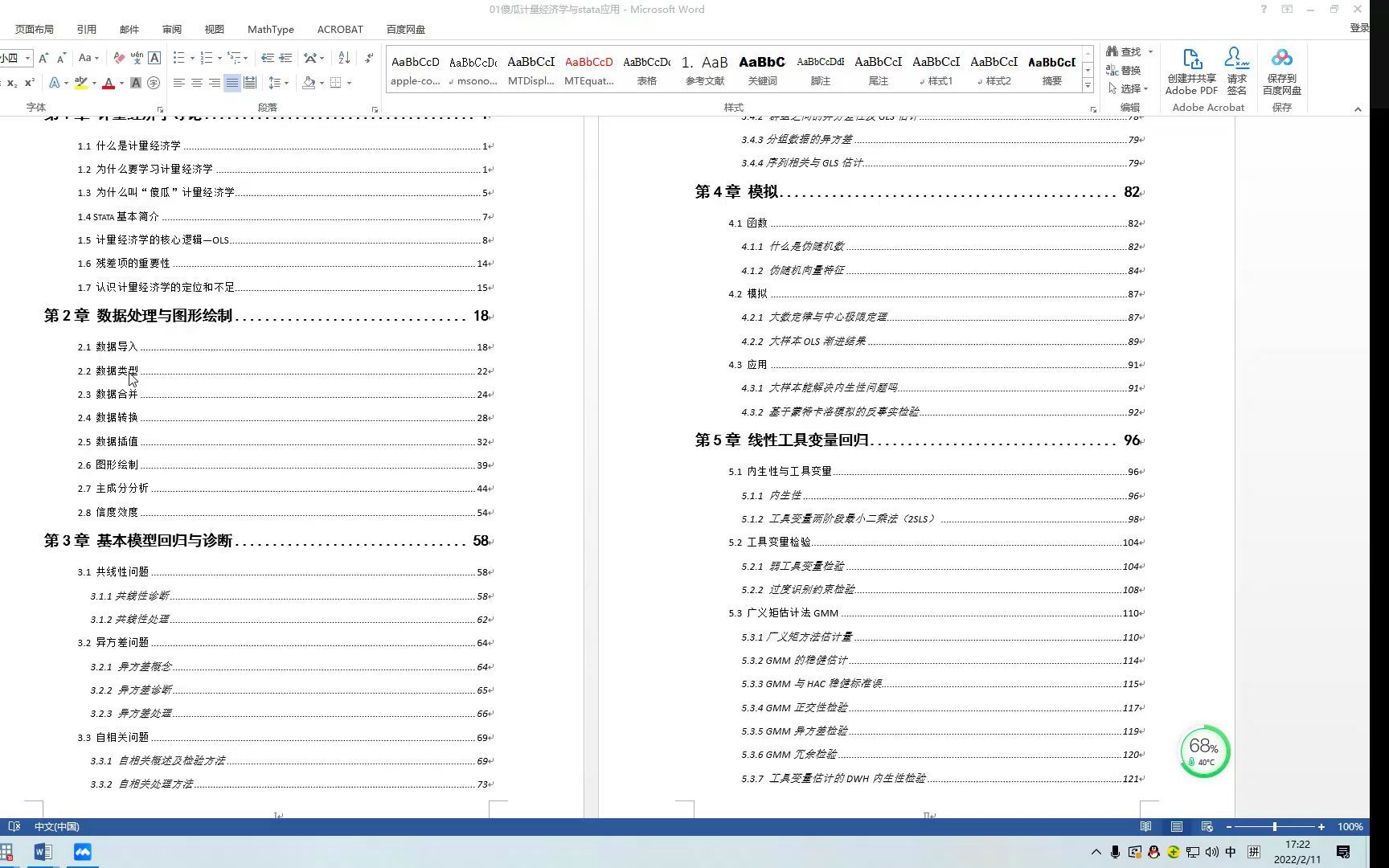Viewport: 1389px width, 868px height.
Task: Apply numbered list formatting
Action: tap(207, 58)
